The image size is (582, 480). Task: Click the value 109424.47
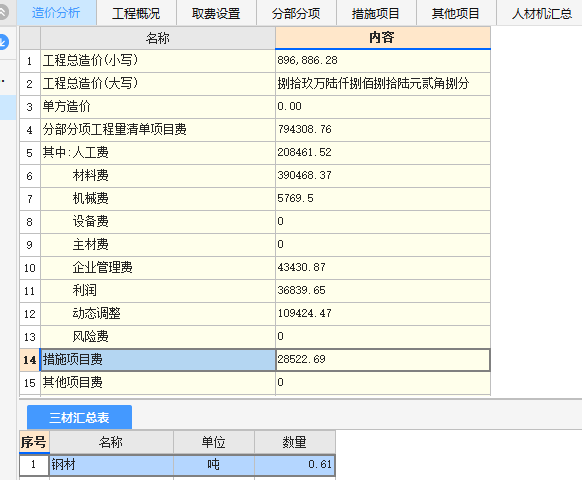[x=383, y=314]
